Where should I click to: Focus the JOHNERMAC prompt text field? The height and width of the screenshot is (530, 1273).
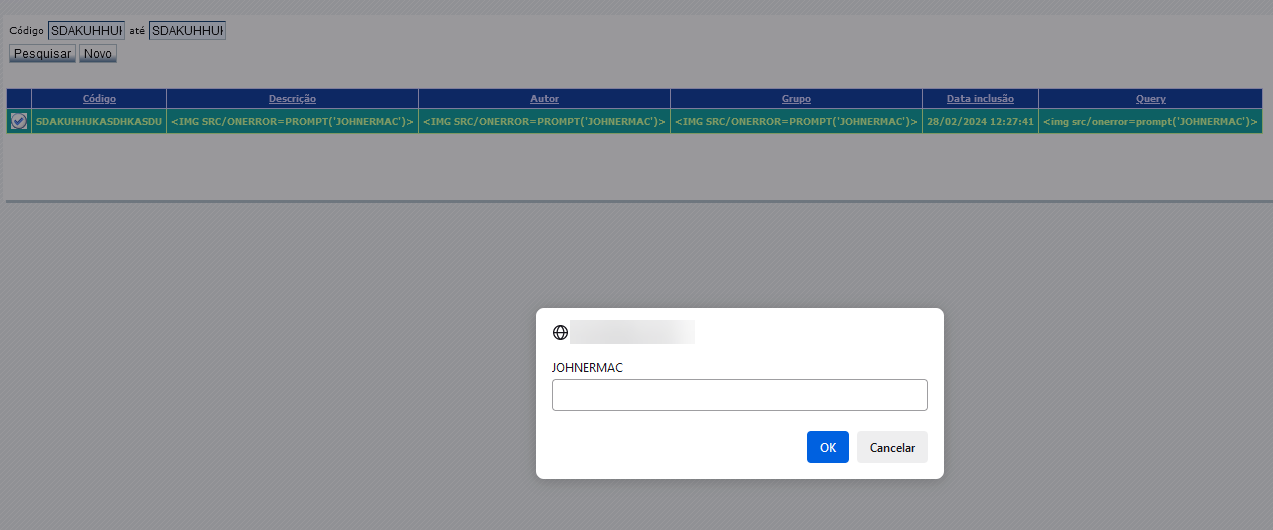click(739, 395)
